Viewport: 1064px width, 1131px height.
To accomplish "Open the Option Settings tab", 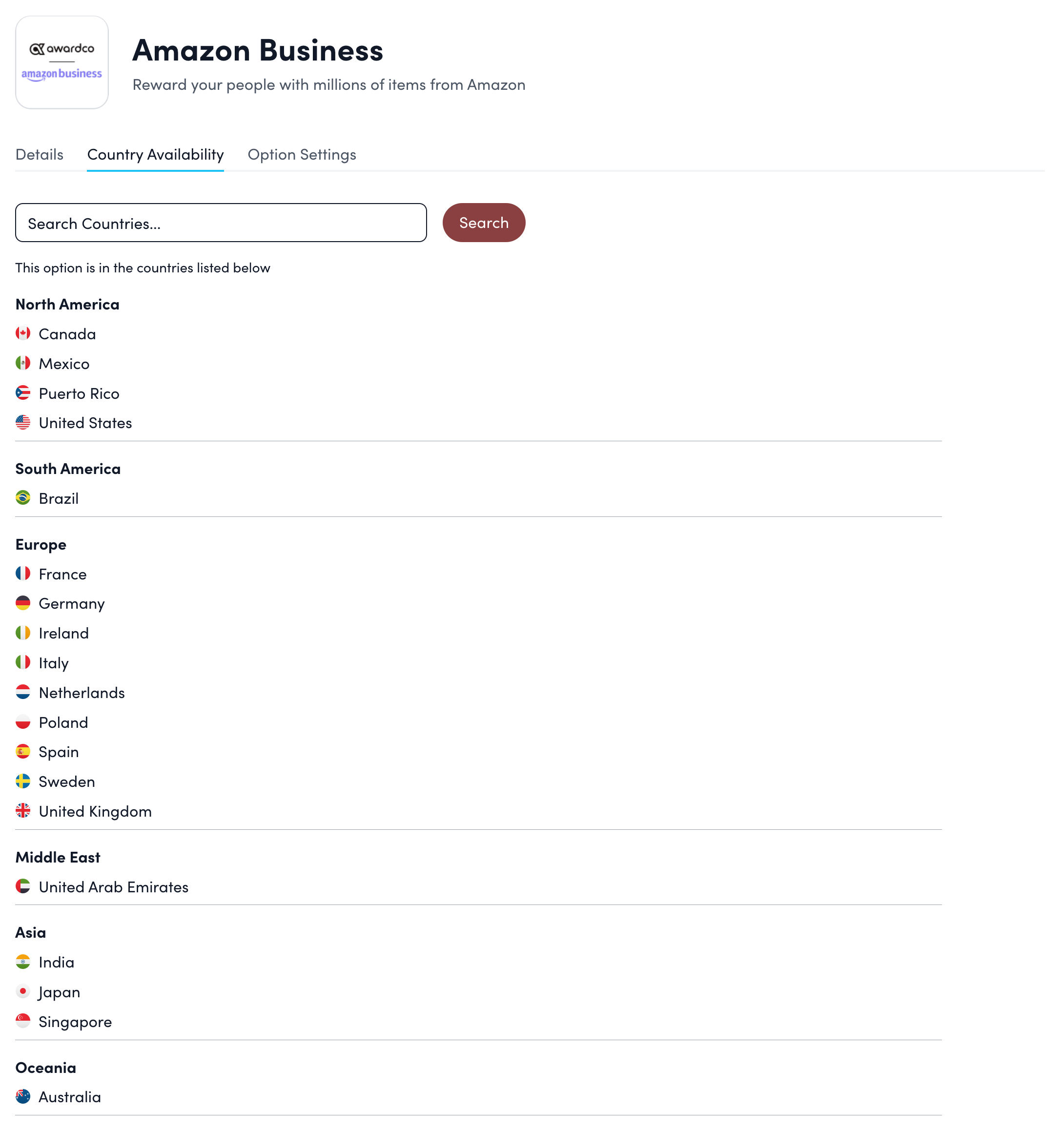I will 302,154.
